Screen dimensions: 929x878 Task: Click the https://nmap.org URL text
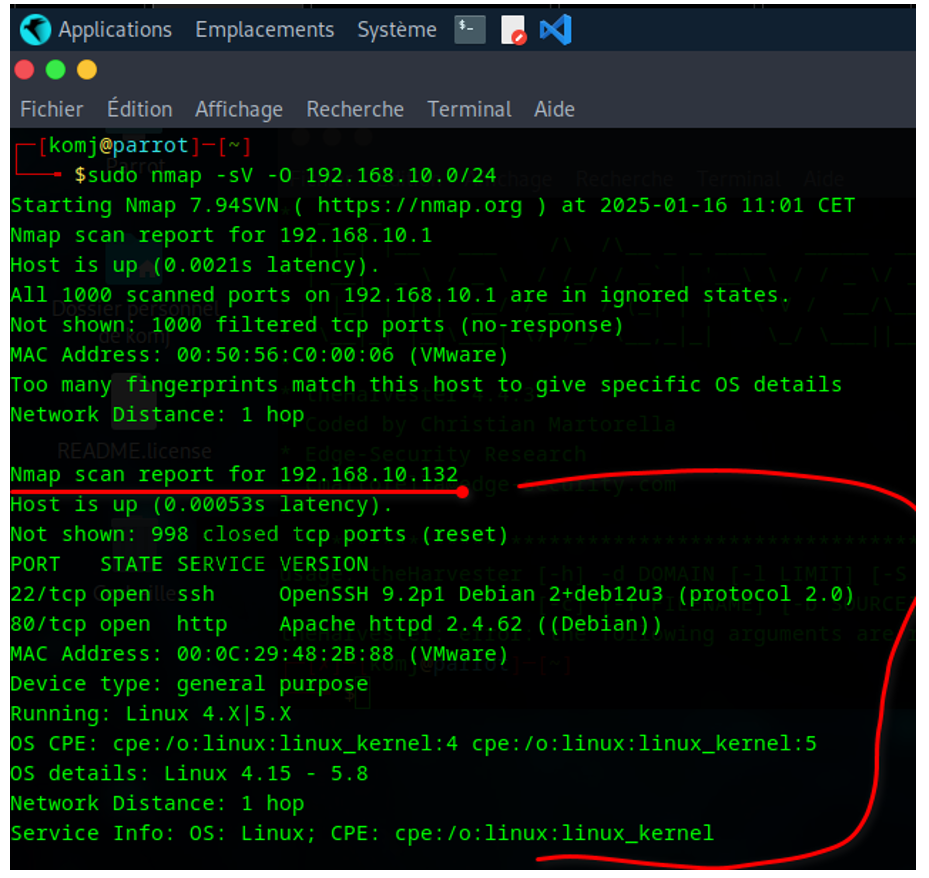(x=420, y=206)
